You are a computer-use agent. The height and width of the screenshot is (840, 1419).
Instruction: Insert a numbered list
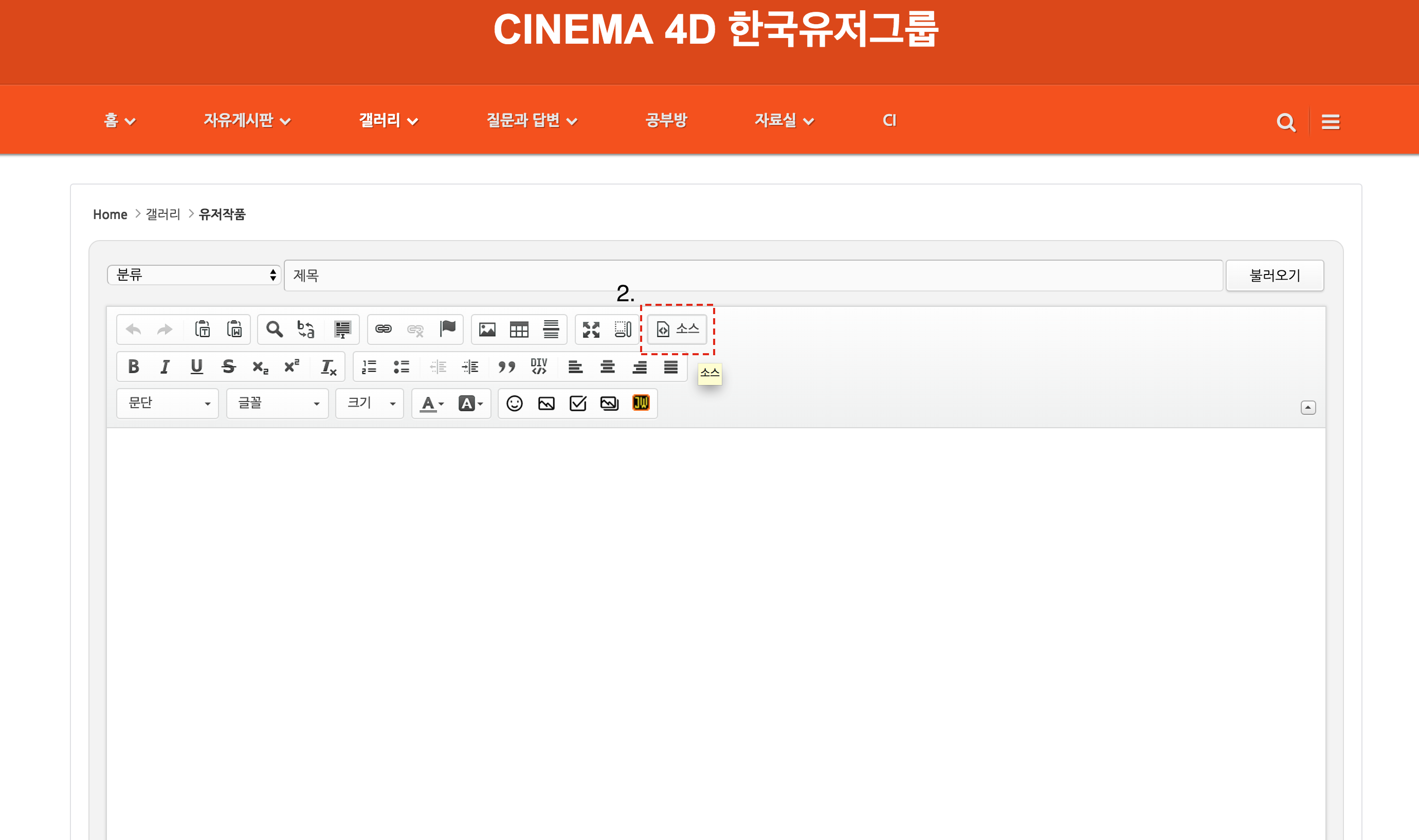tap(370, 367)
